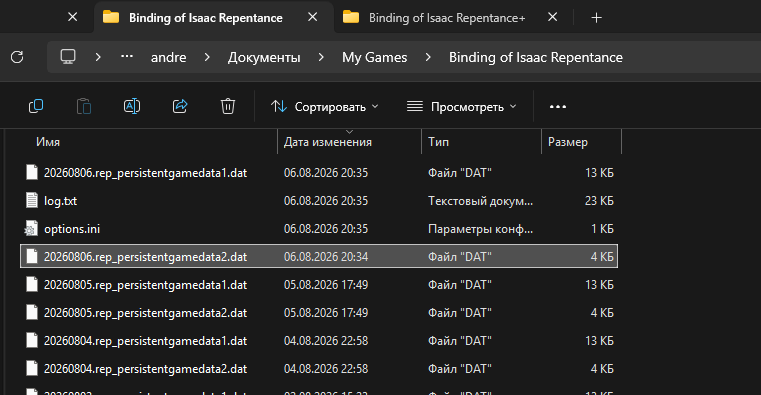Viewport: 761px width, 395px height.
Task: Refresh the current folder view
Action: pyautogui.click(x=17, y=57)
